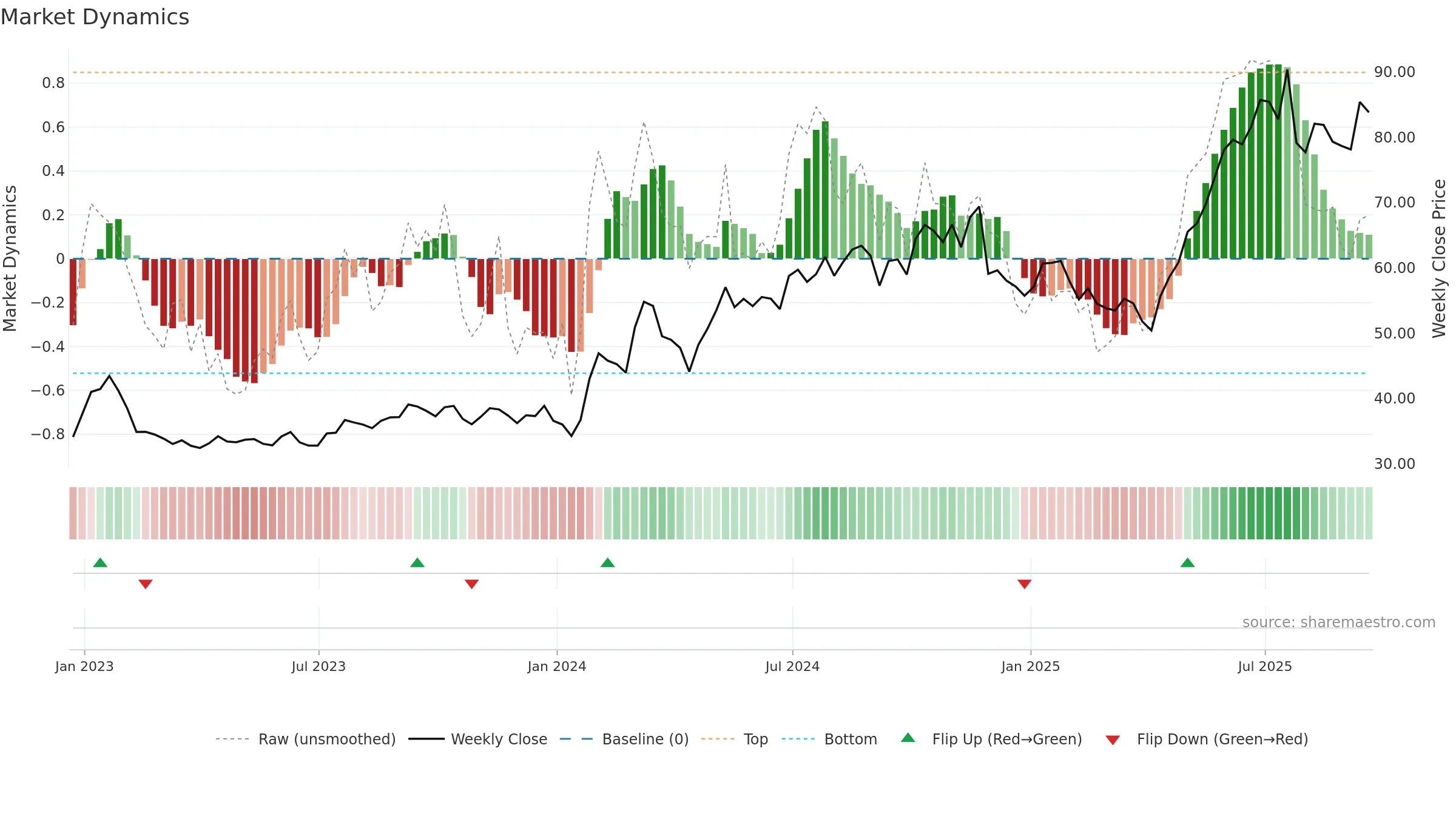Screen dimensions: 1456x819
Task: Click the −0.4 left axis tick label
Action: point(48,346)
